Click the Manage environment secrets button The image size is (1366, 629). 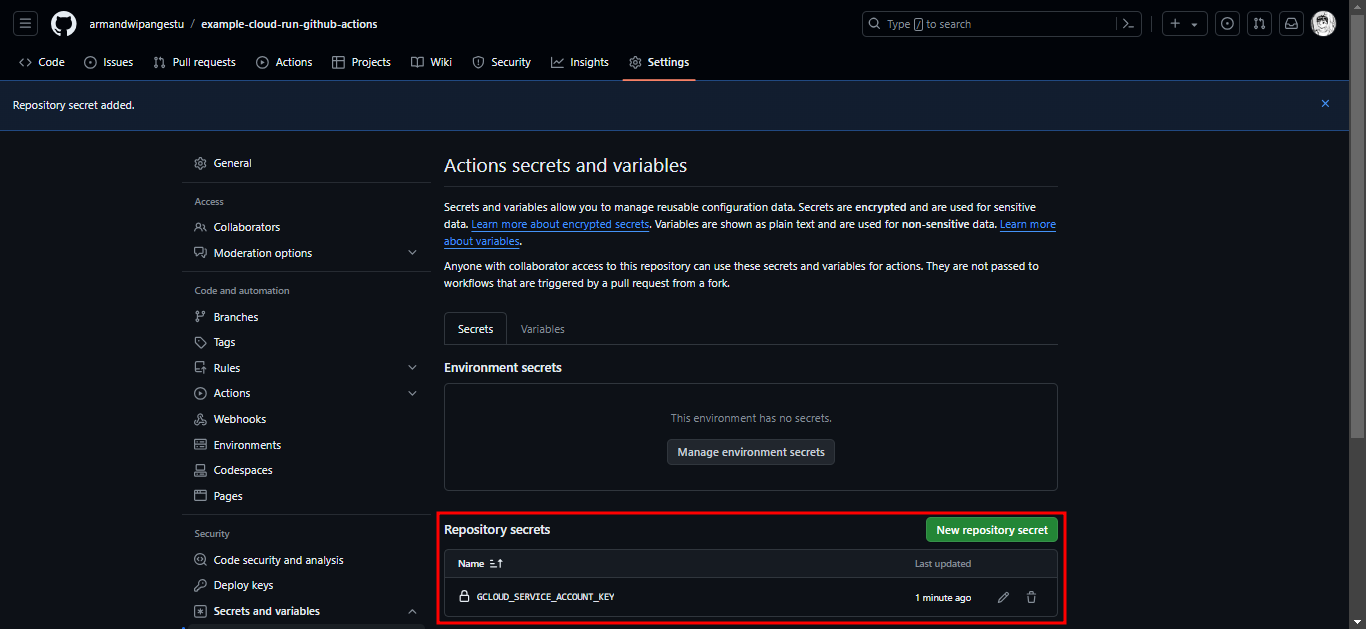tap(750, 452)
